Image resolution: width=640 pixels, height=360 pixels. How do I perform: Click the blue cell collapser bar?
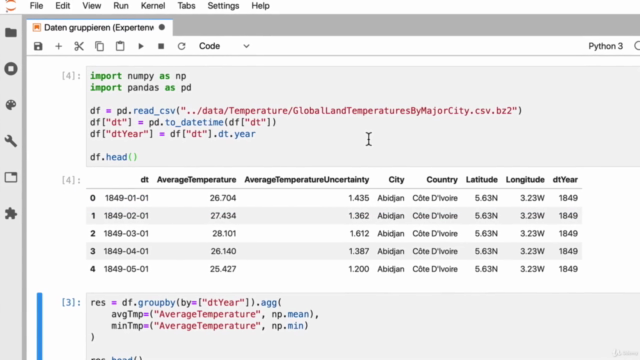pyautogui.click(x=39, y=326)
